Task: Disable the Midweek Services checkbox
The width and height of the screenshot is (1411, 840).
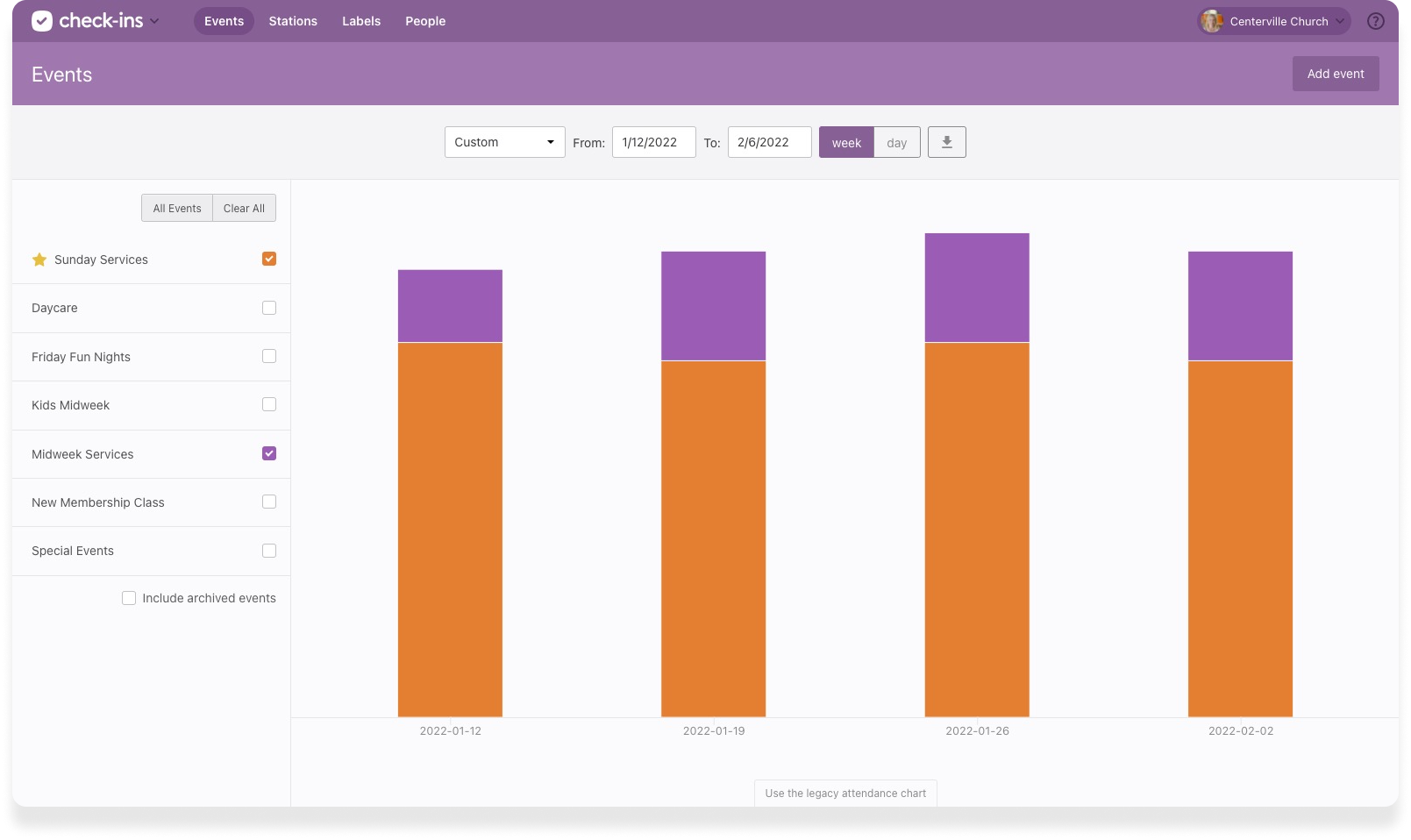Action: 268,453
